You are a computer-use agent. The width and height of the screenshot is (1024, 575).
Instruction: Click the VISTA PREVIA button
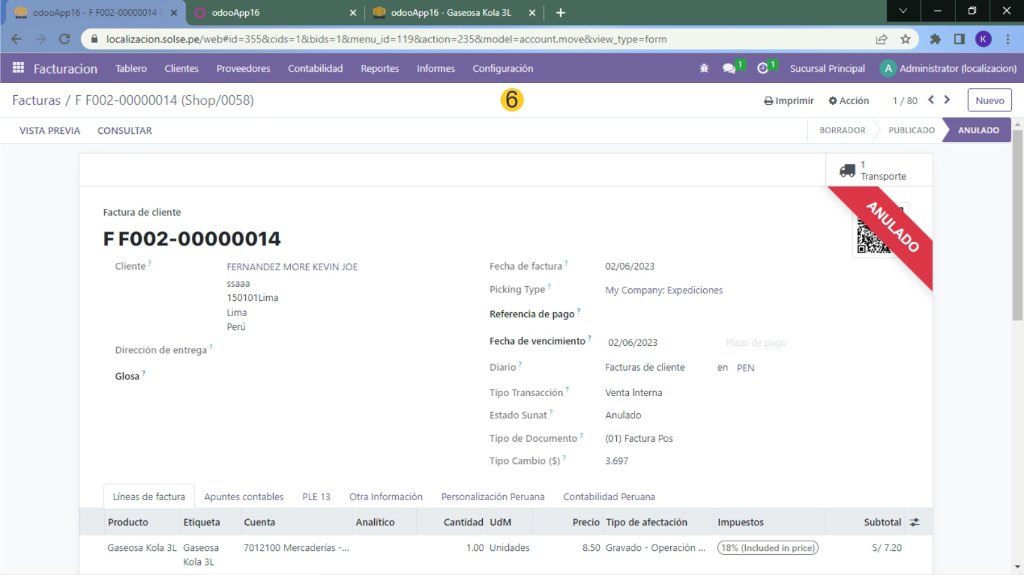coord(50,131)
